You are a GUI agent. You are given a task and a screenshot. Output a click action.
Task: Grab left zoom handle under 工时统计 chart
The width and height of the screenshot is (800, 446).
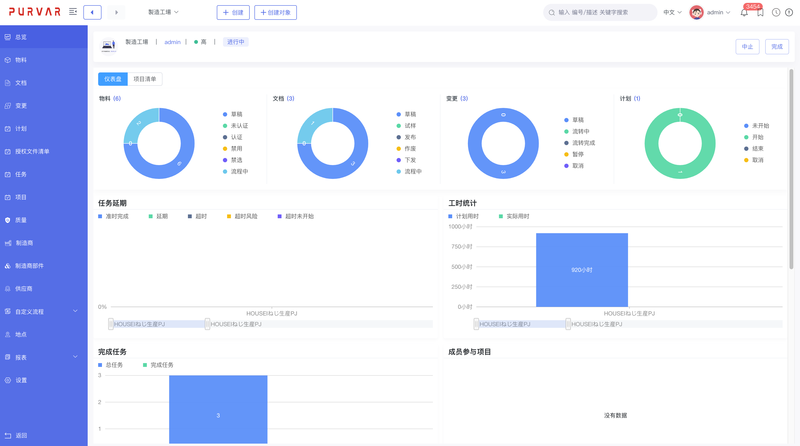476,324
